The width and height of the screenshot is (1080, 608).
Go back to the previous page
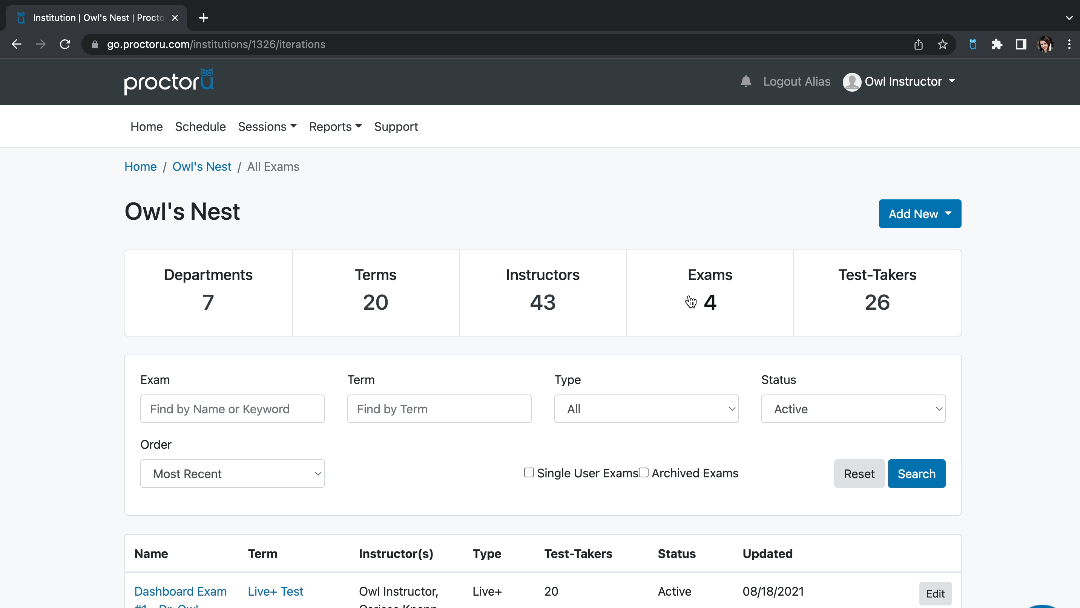(x=16, y=44)
